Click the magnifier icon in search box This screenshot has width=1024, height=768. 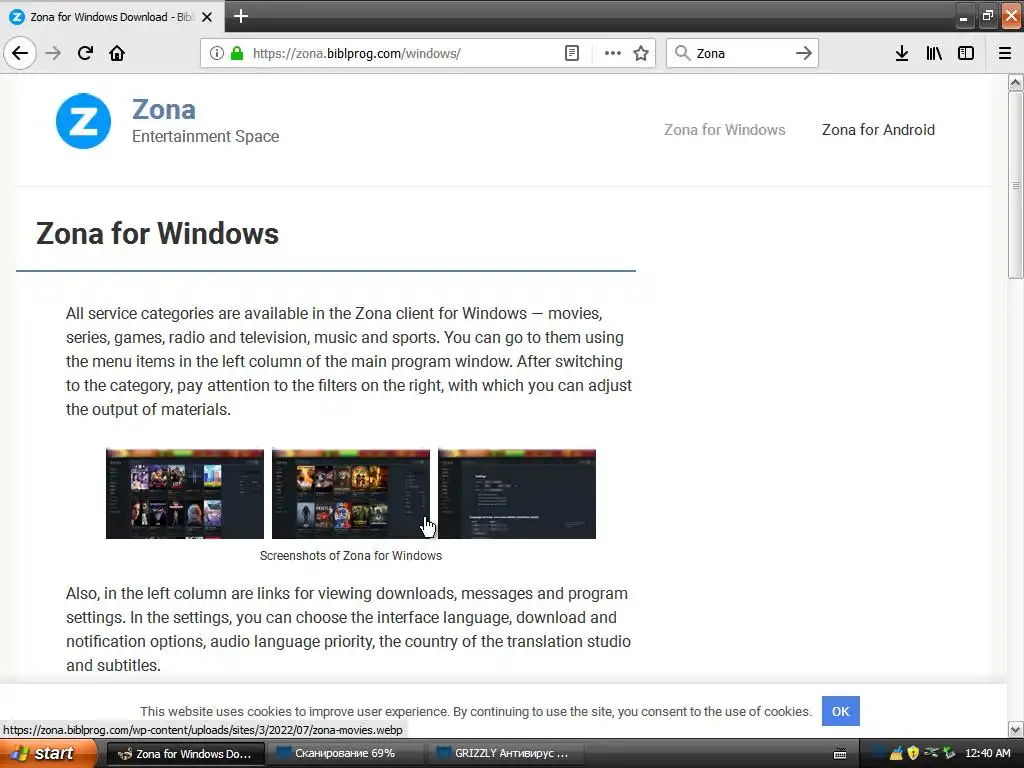point(682,53)
